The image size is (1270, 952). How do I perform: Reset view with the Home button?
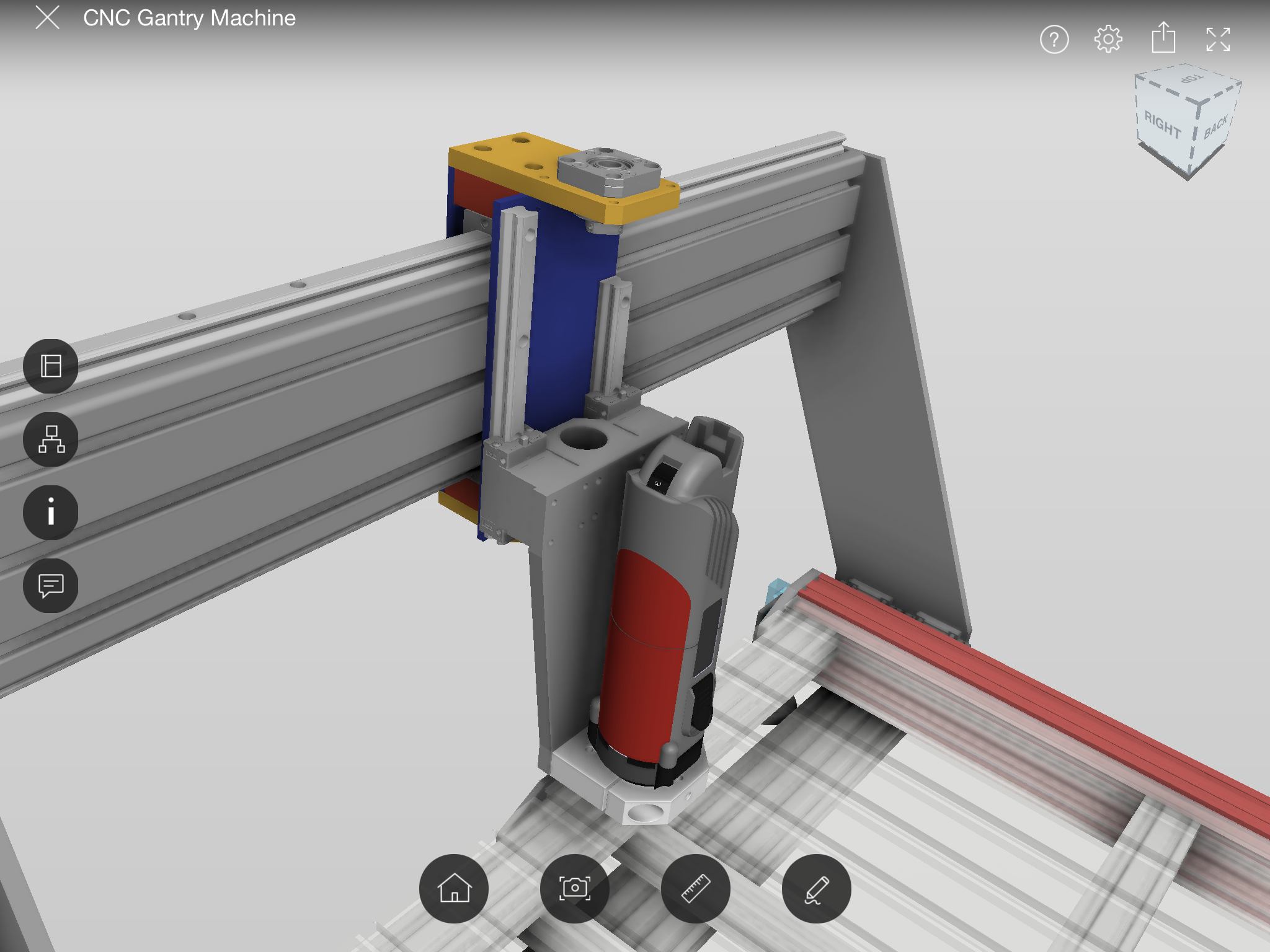pyautogui.click(x=454, y=888)
